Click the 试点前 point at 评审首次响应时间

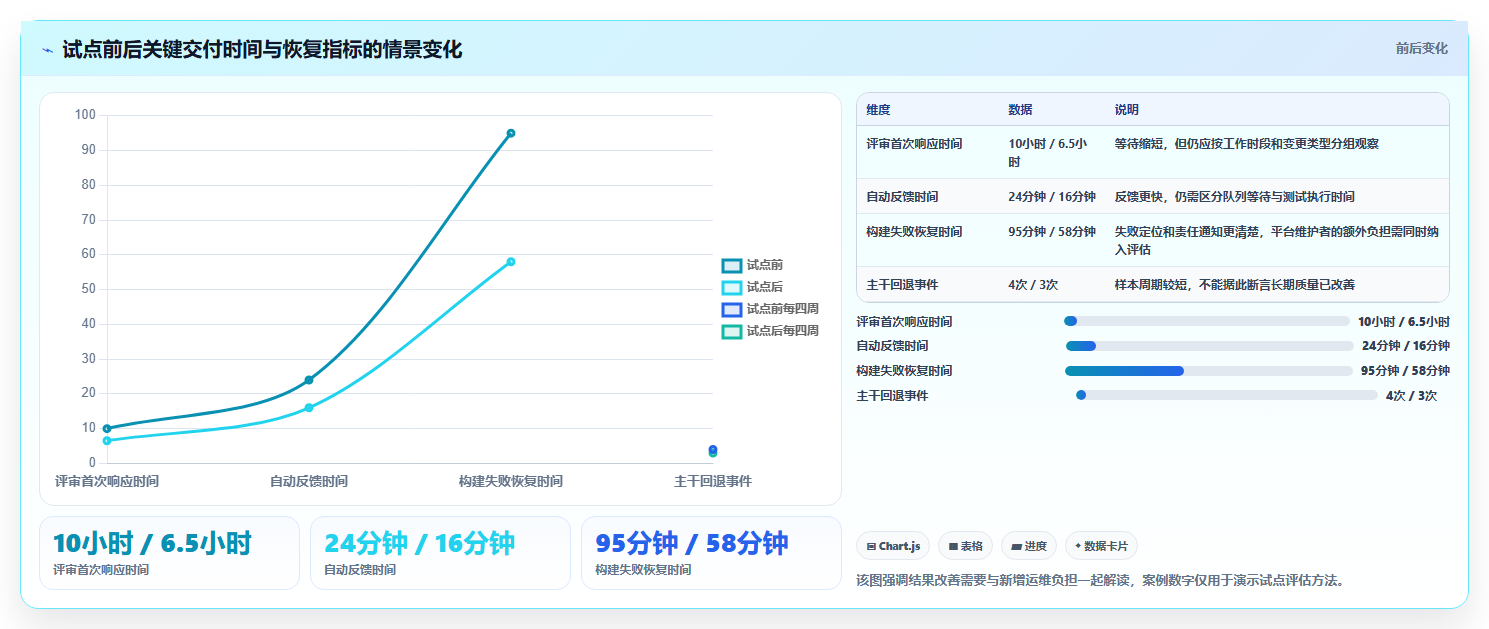coord(107,429)
